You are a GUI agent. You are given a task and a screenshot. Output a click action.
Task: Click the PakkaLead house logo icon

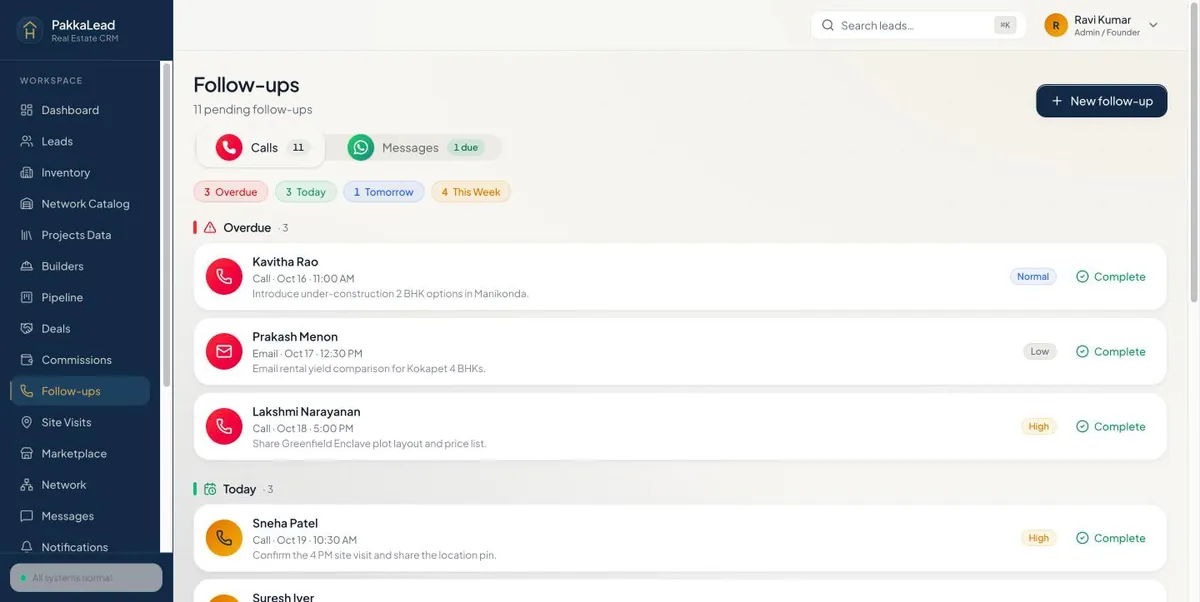tap(30, 30)
